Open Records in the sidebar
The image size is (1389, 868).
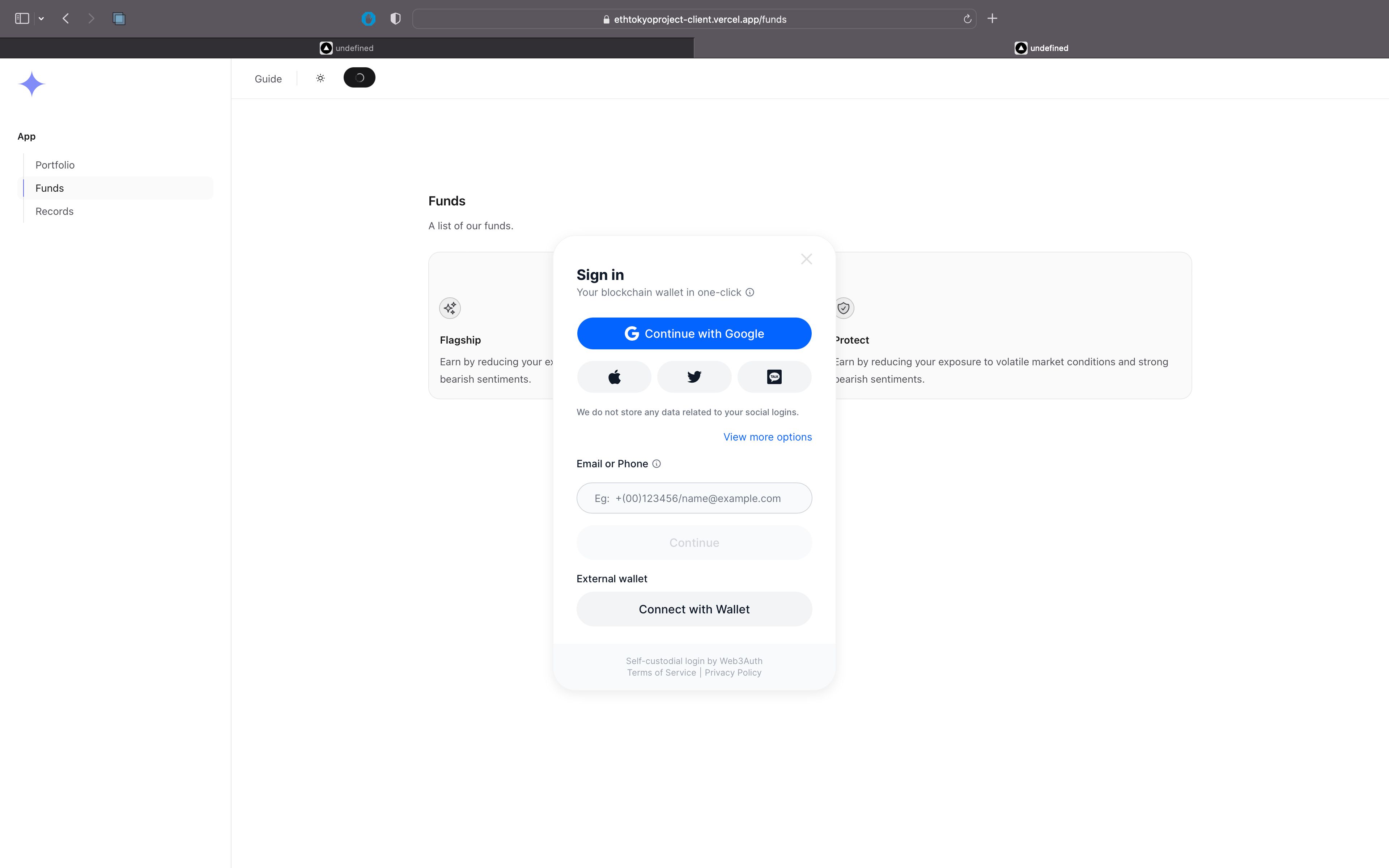tap(55, 211)
